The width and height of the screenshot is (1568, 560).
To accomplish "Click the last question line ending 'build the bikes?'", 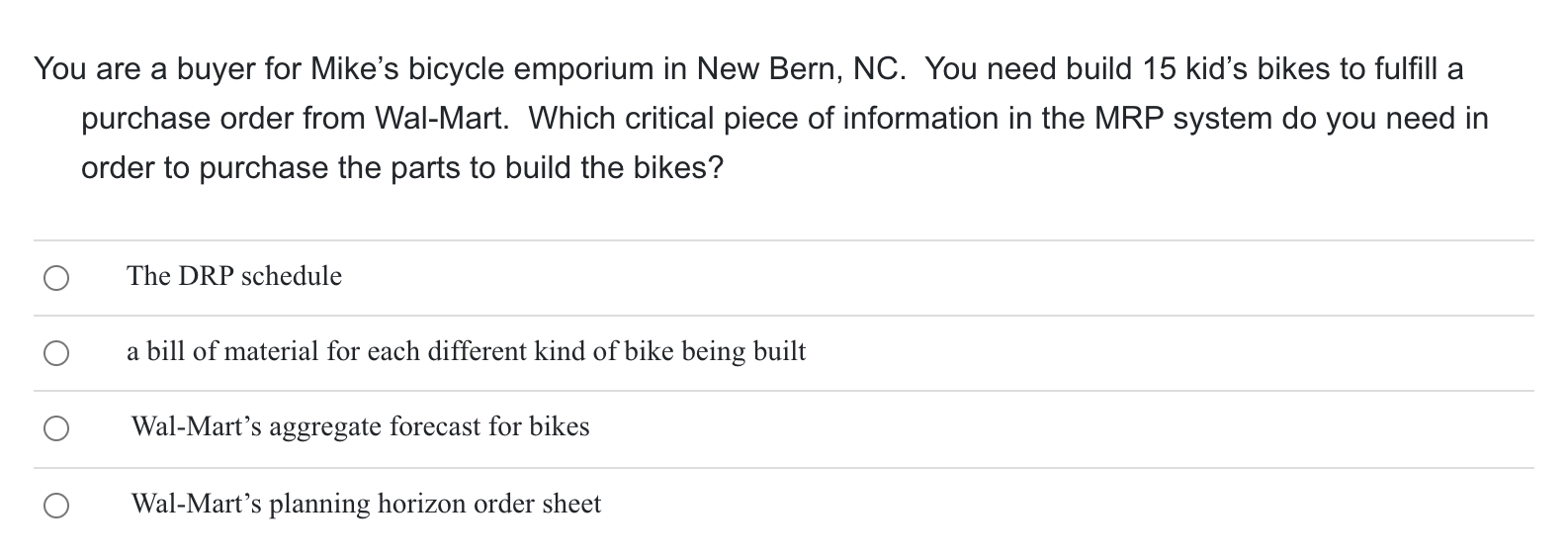I will click(x=401, y=168).
